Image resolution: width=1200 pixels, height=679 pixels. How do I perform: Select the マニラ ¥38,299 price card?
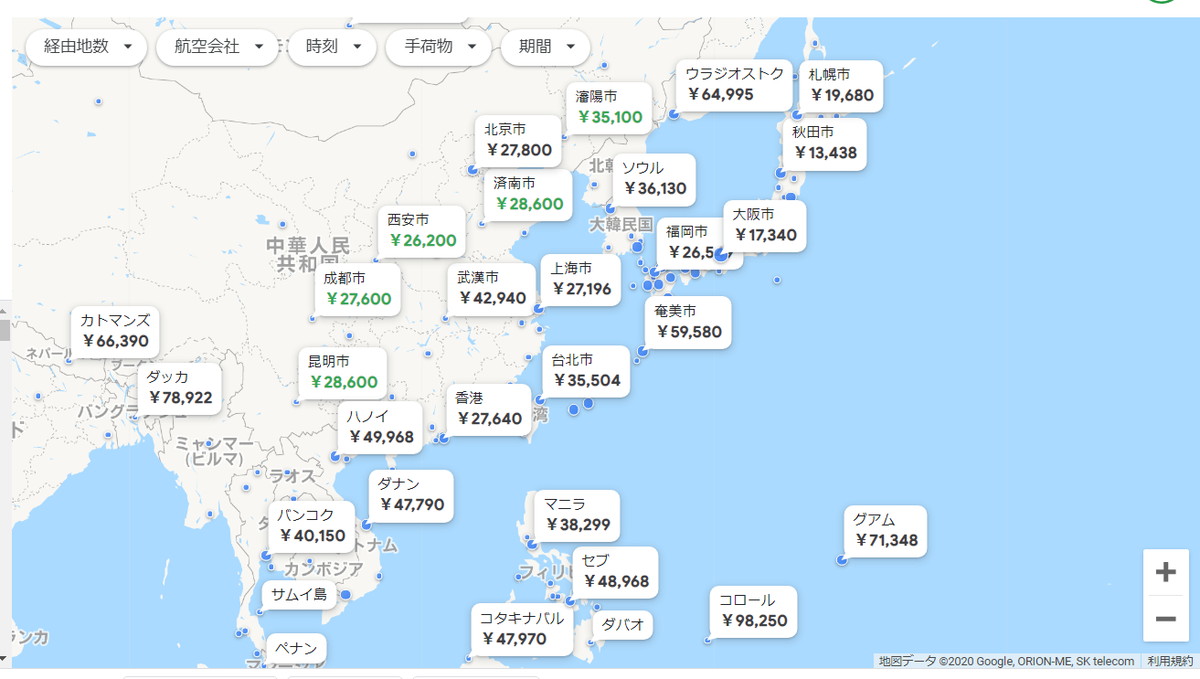577,515
